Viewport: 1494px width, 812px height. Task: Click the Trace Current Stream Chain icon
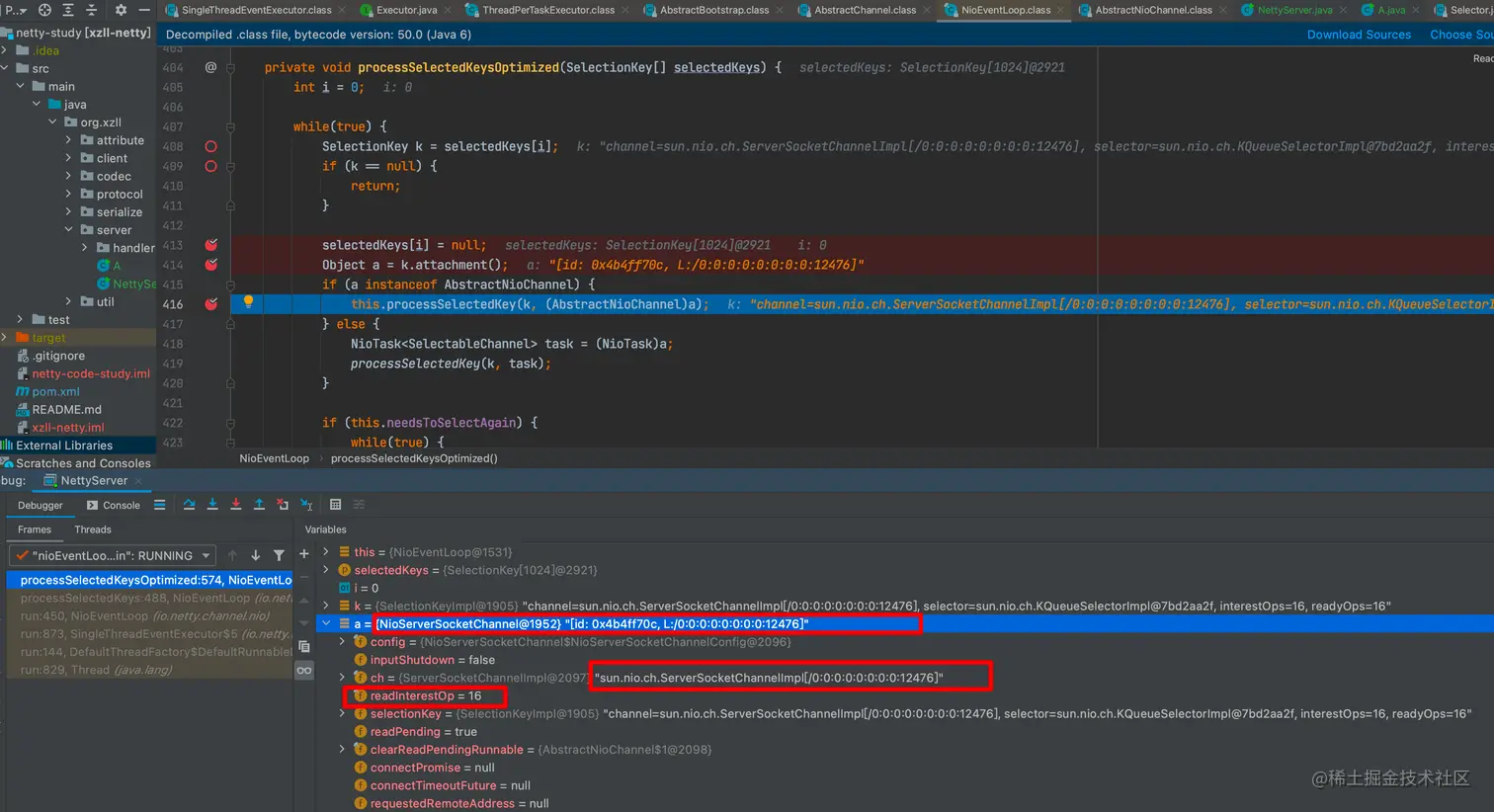(x=359, y=505)
